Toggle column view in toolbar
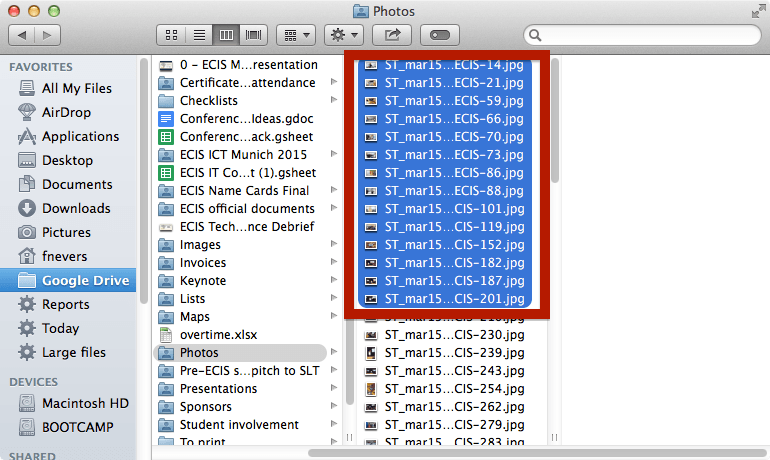The height and width of the screenshot is (460, 770). point(227,35)
